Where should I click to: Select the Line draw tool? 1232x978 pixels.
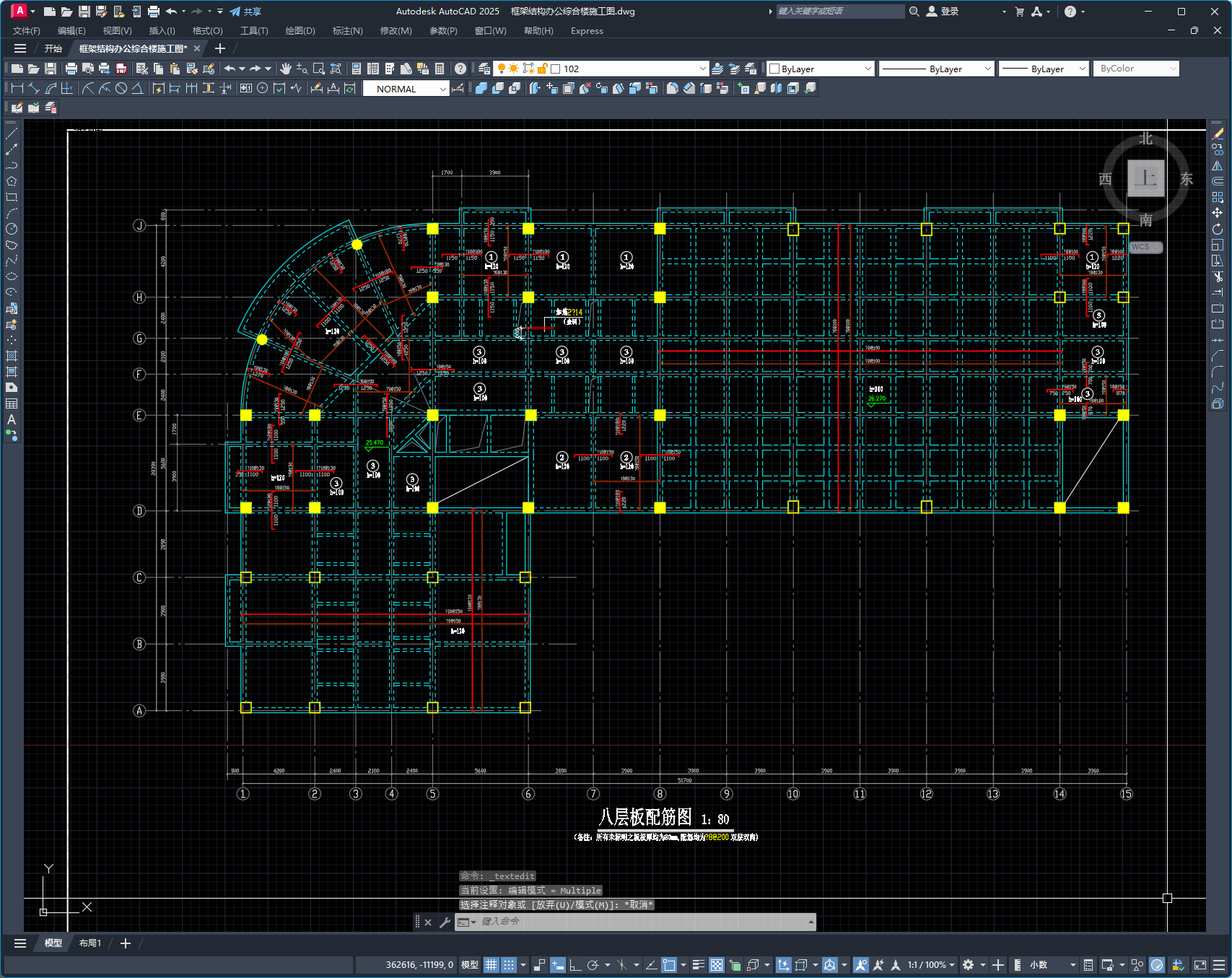[x=12, y=134]
